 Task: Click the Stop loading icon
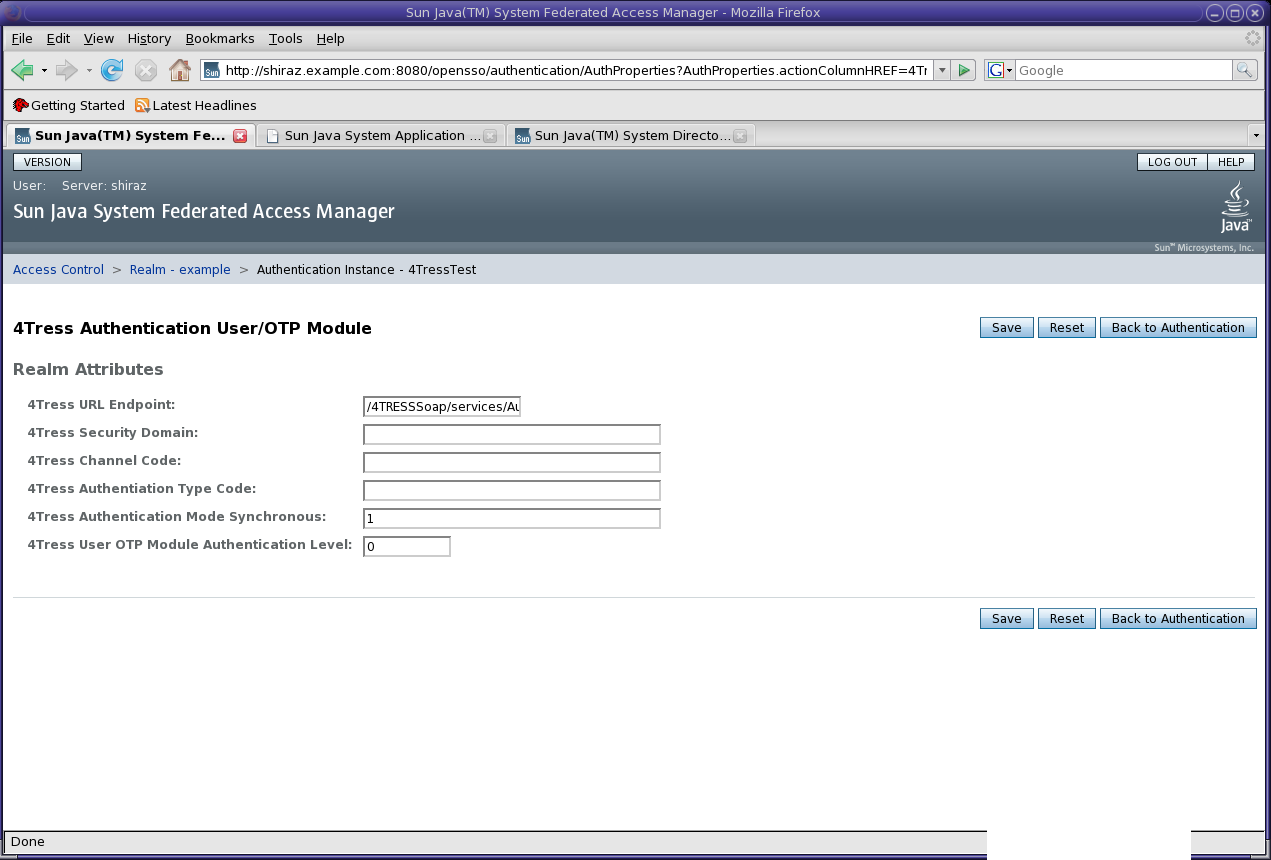tap(146, 70)
